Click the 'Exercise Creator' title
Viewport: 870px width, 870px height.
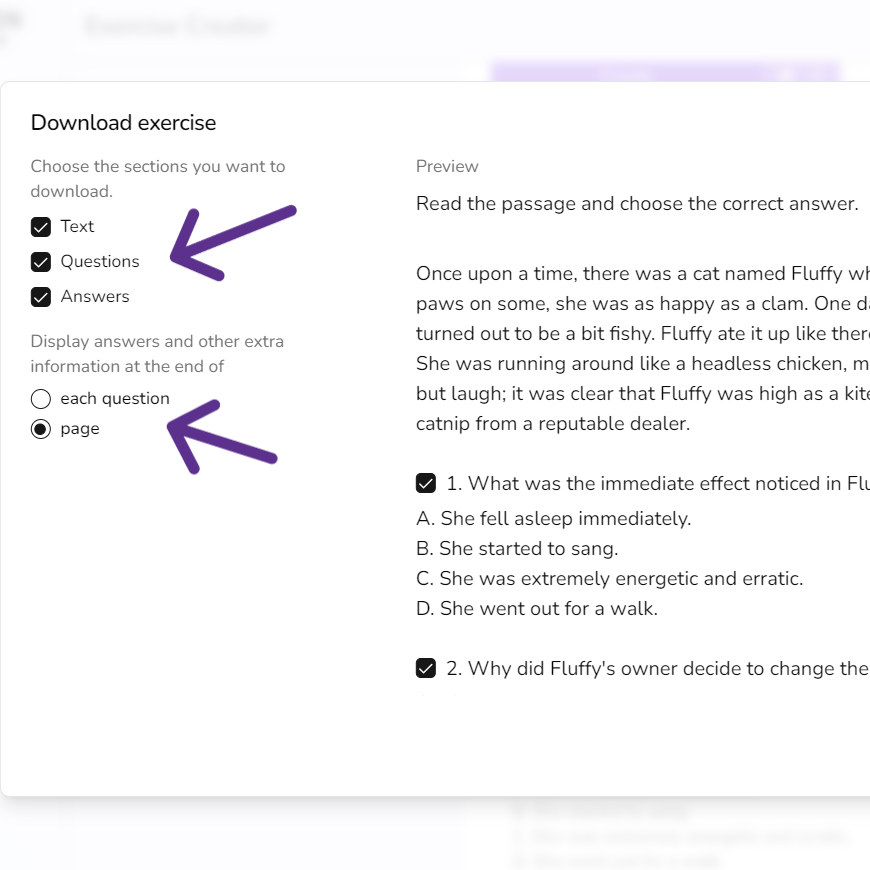(x=177, y=26)
